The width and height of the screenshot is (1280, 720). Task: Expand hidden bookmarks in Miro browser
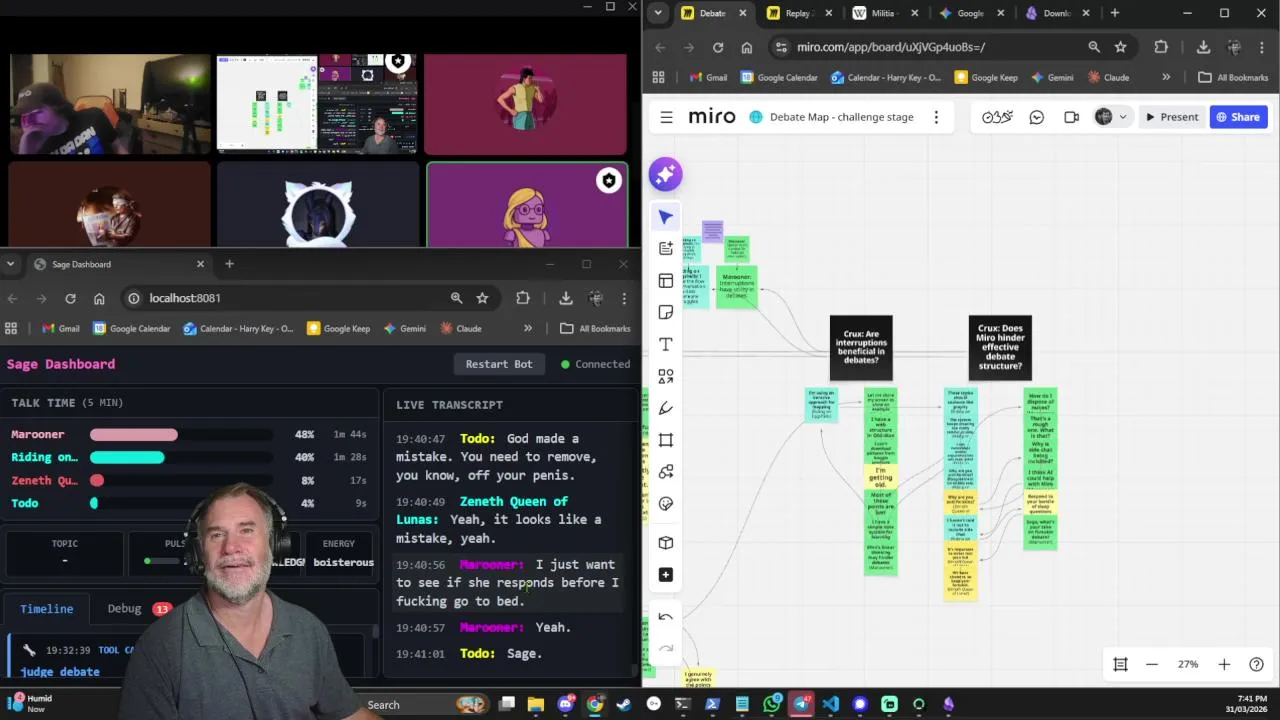1166,77
